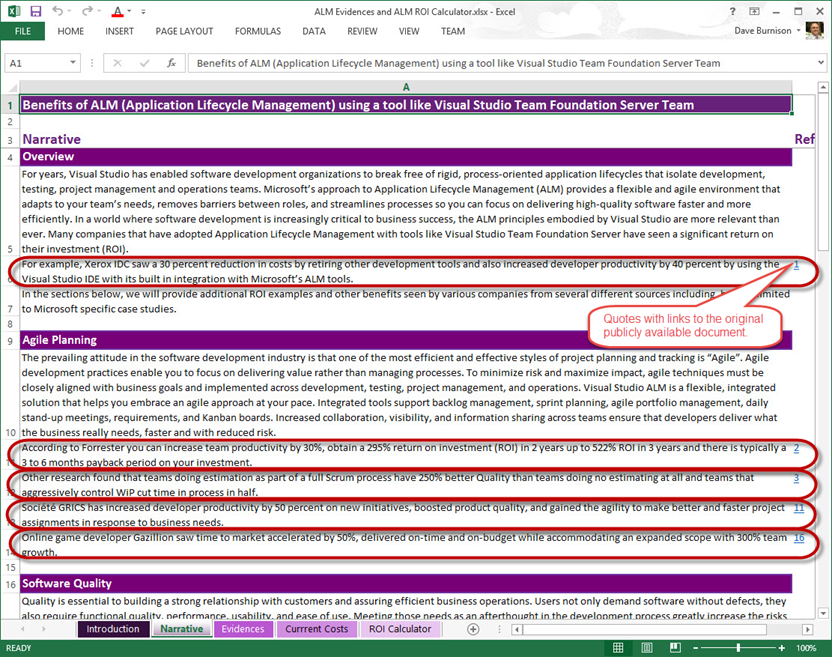832x657 pixels.
Task: Select the Narrative heading cell
Action: pyautogui.click(x=406, y=139)
